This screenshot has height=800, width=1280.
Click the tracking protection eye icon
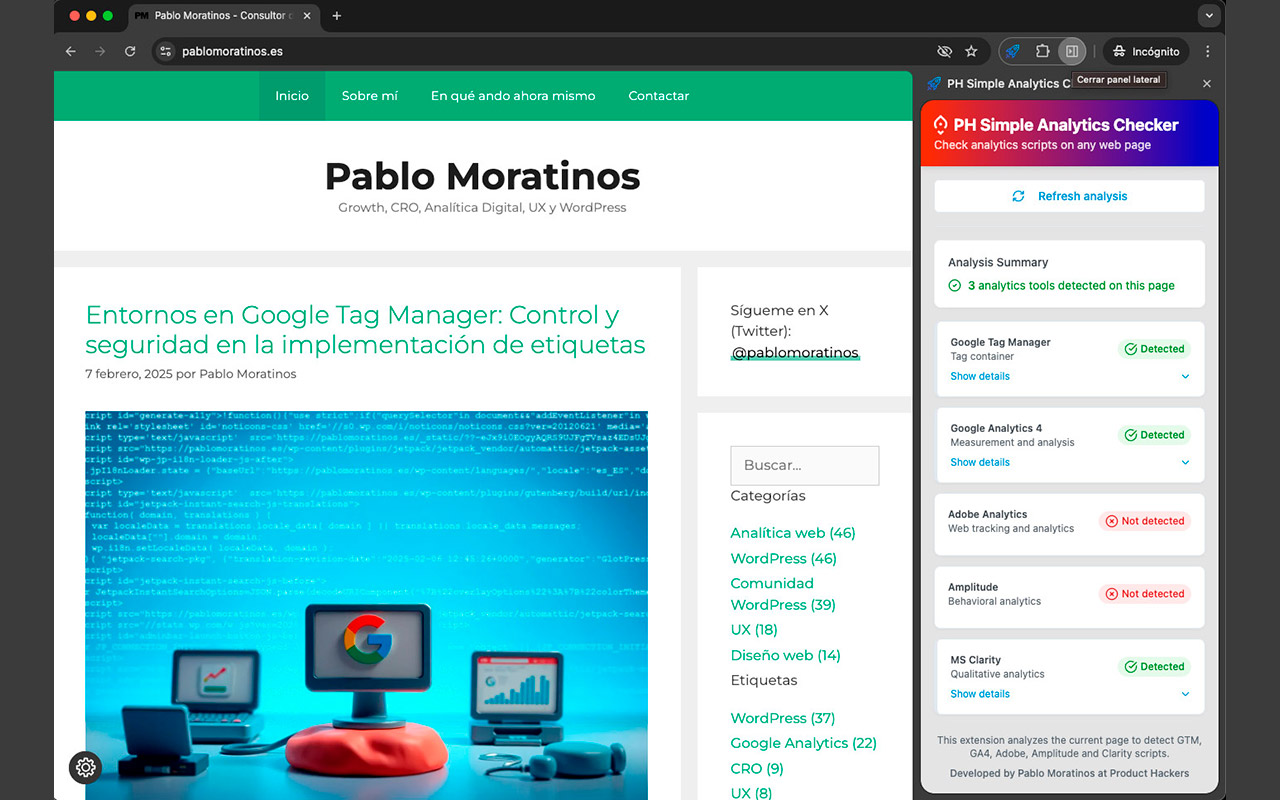point(943,51)
